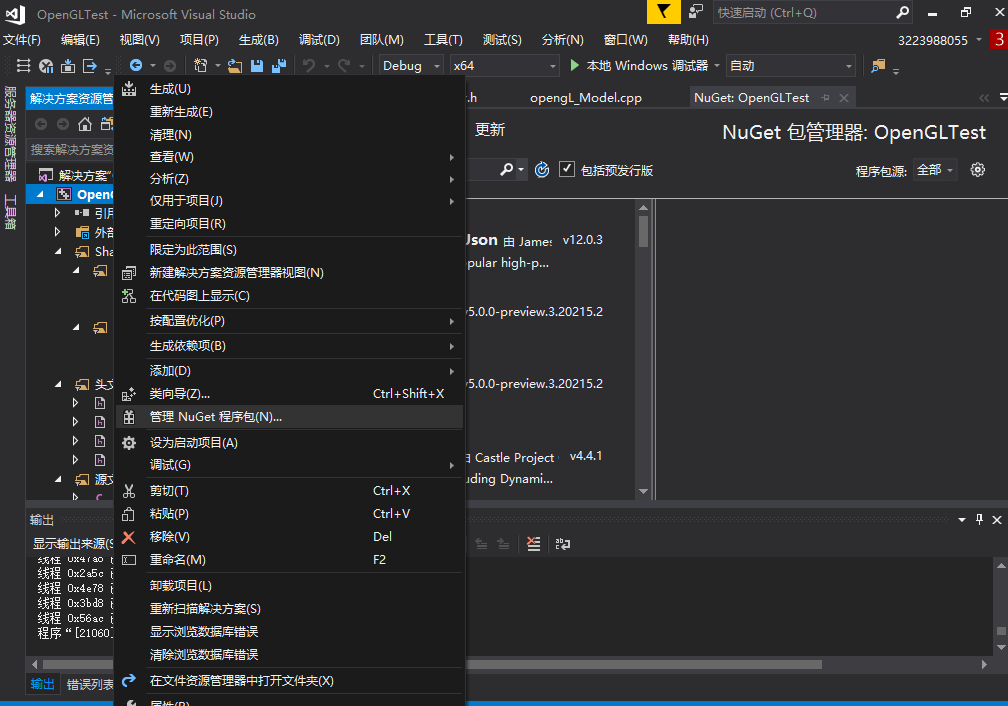Viewport: 1008px width, 706px height.
Task: Switch to the 错误列表 bottom tab
Action: pos(90,684)
